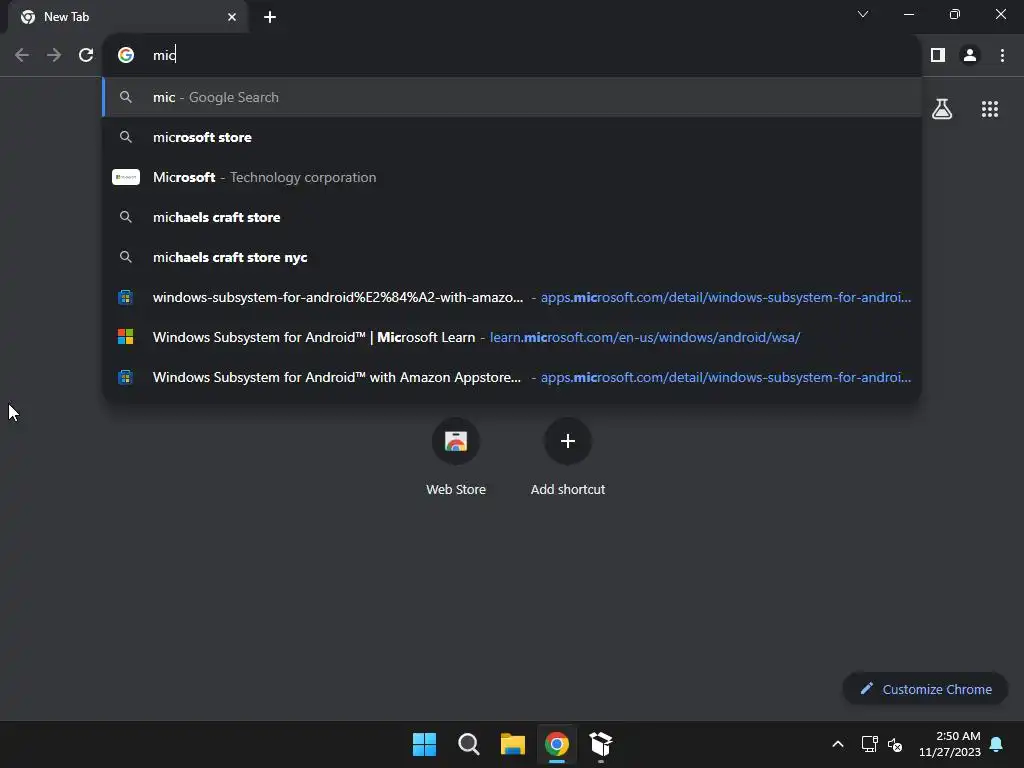The height and width of the screenshot is (768, 1024).
Task: Pick 'michaels craft store' suggestion
Action: (x=512, y=217)
